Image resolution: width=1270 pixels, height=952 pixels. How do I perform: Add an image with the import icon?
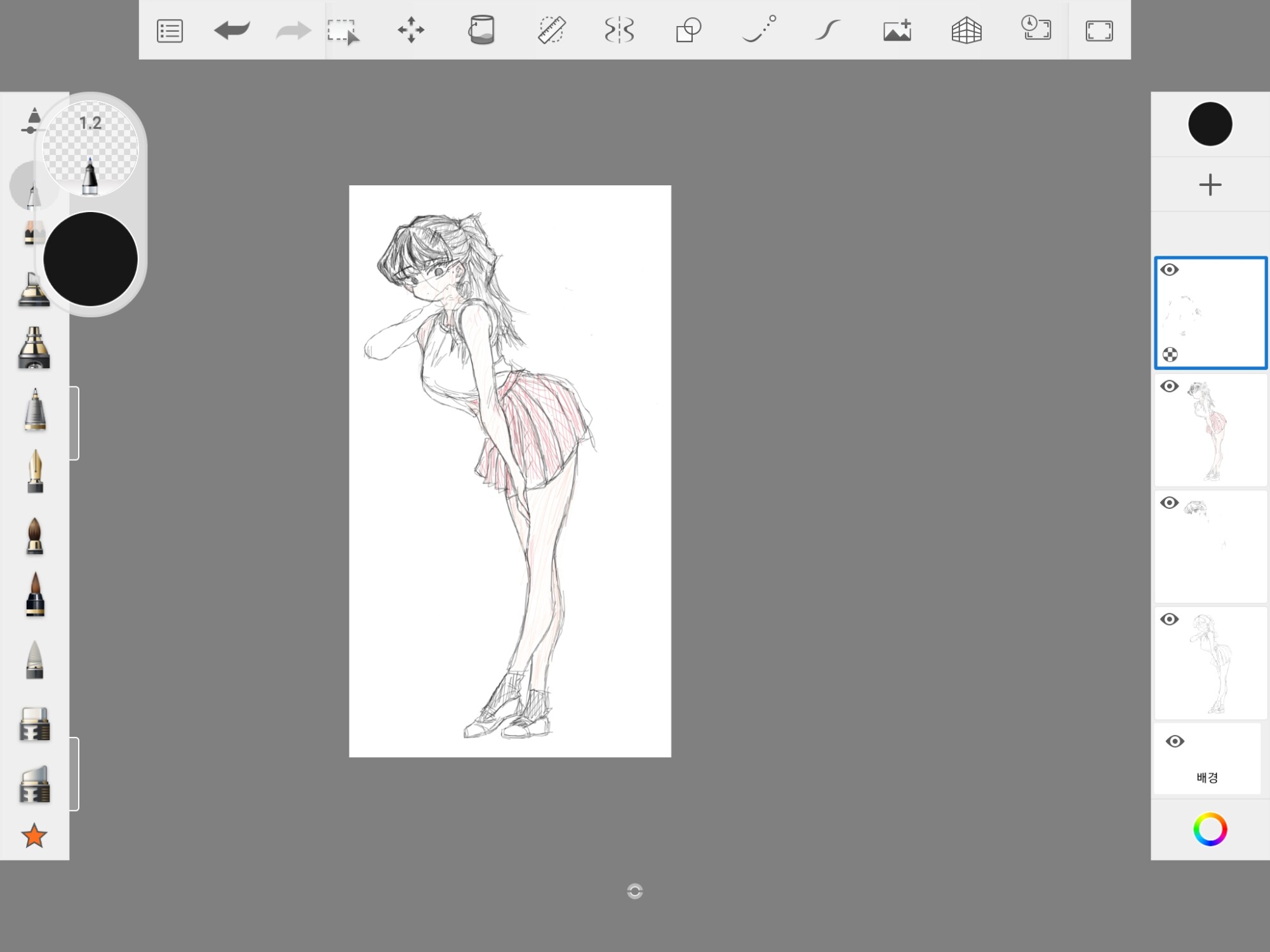pos(897,30)
